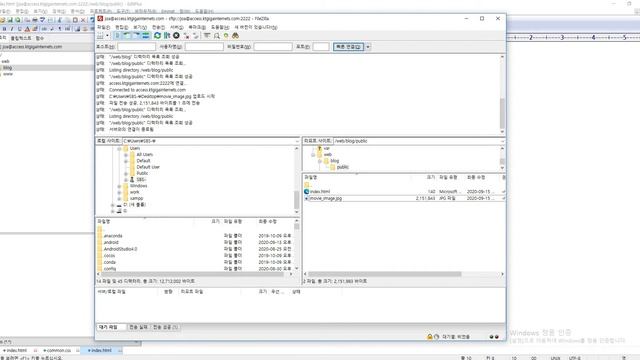Click the lock encryption status icon

tap(429, 337)
